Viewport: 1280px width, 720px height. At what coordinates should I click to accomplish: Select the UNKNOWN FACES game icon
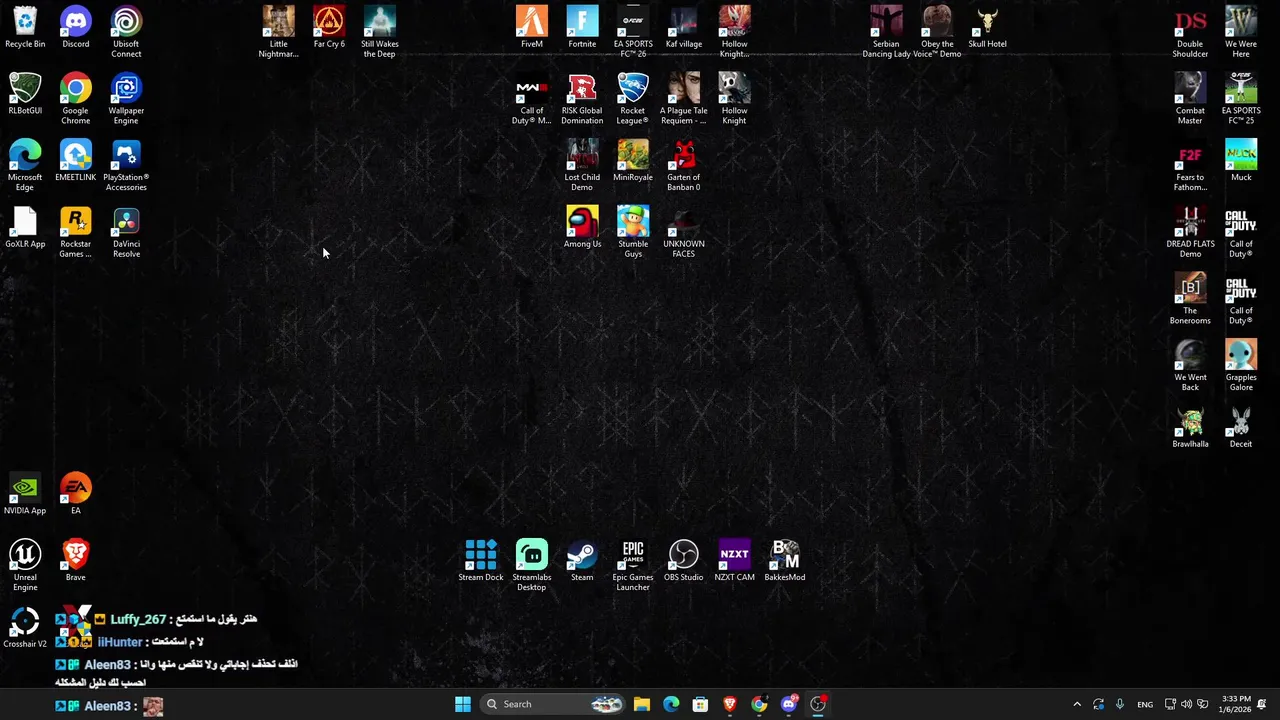(684, 232)
